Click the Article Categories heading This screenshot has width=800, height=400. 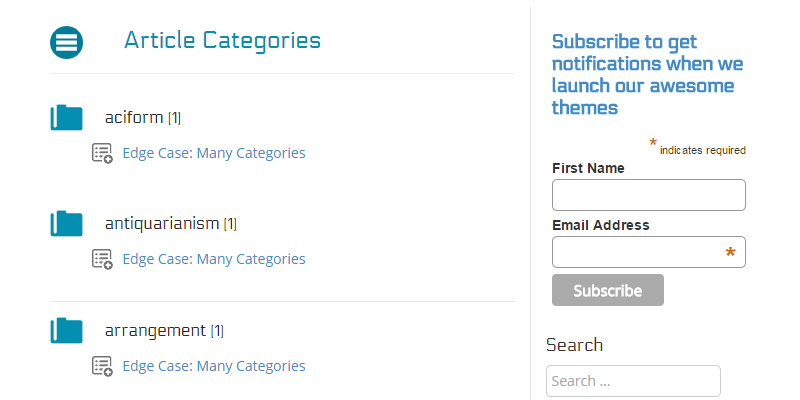pos(222,41)
